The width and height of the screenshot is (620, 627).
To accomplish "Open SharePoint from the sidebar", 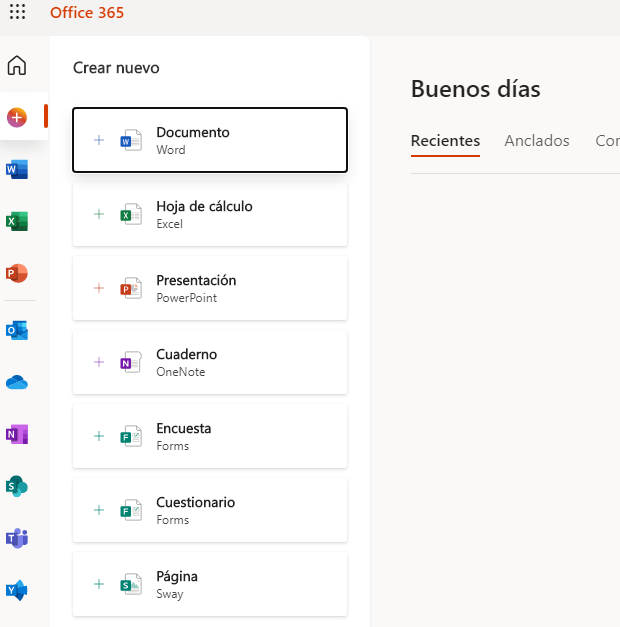I will click(17, 486).
